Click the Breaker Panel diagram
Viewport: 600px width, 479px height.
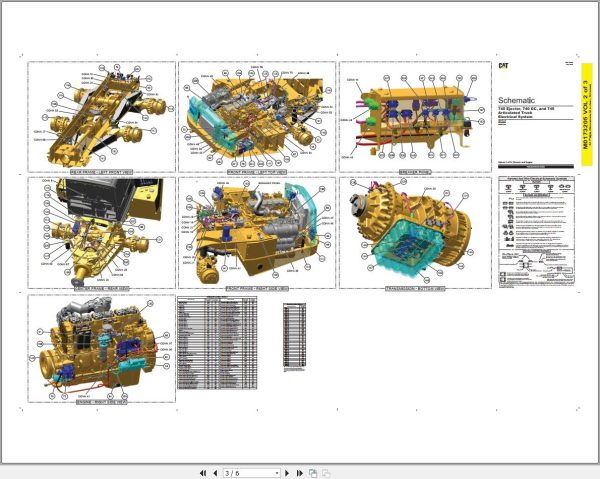[x=415, y=117]
